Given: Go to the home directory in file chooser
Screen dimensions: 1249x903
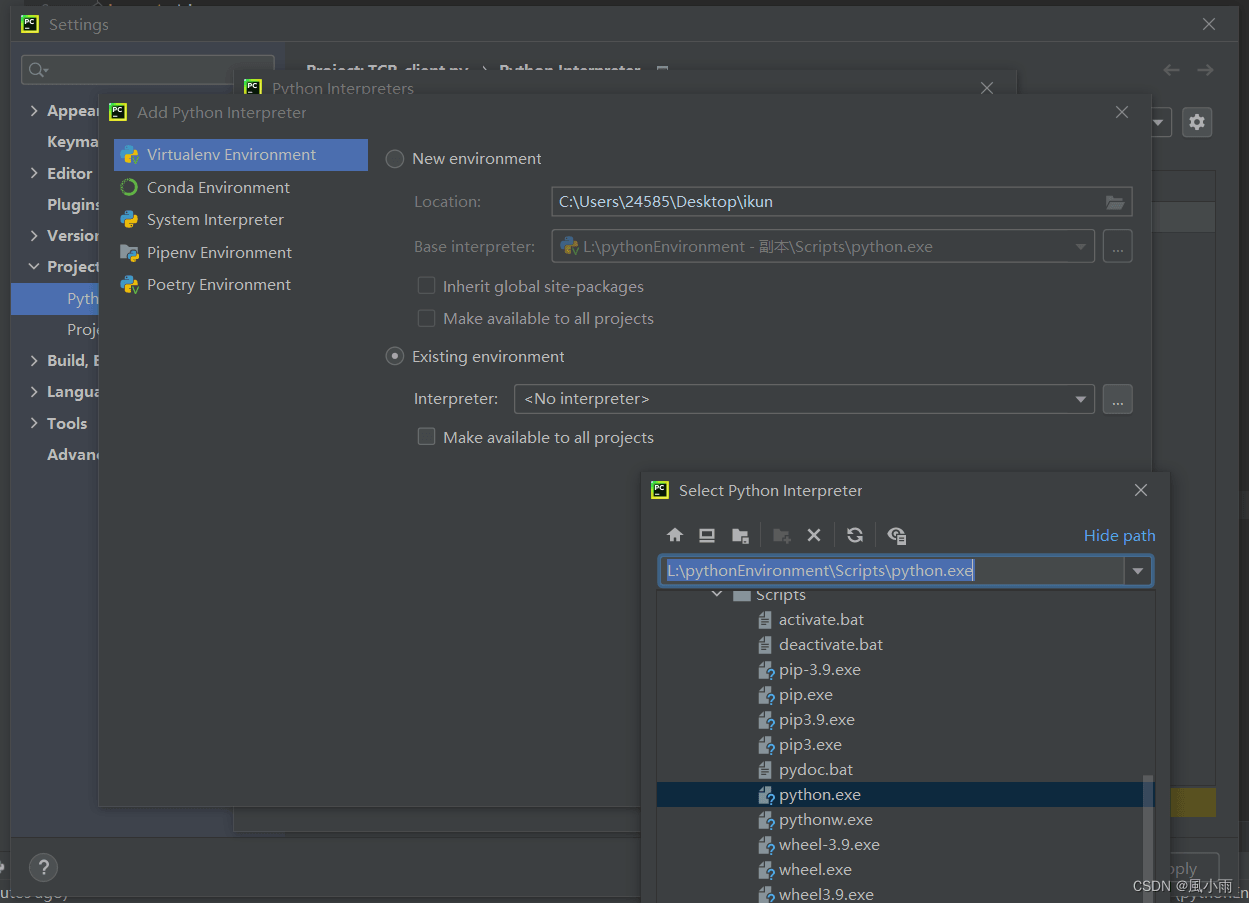Looking at the screenshot, I should click(x=675, y=535).
